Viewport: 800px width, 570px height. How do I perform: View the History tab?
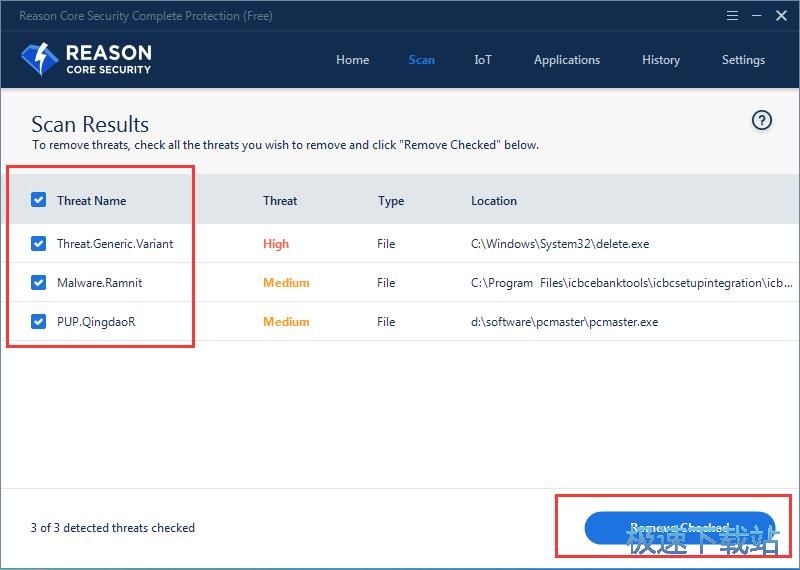pyautogui.click(x=660, y=60)
